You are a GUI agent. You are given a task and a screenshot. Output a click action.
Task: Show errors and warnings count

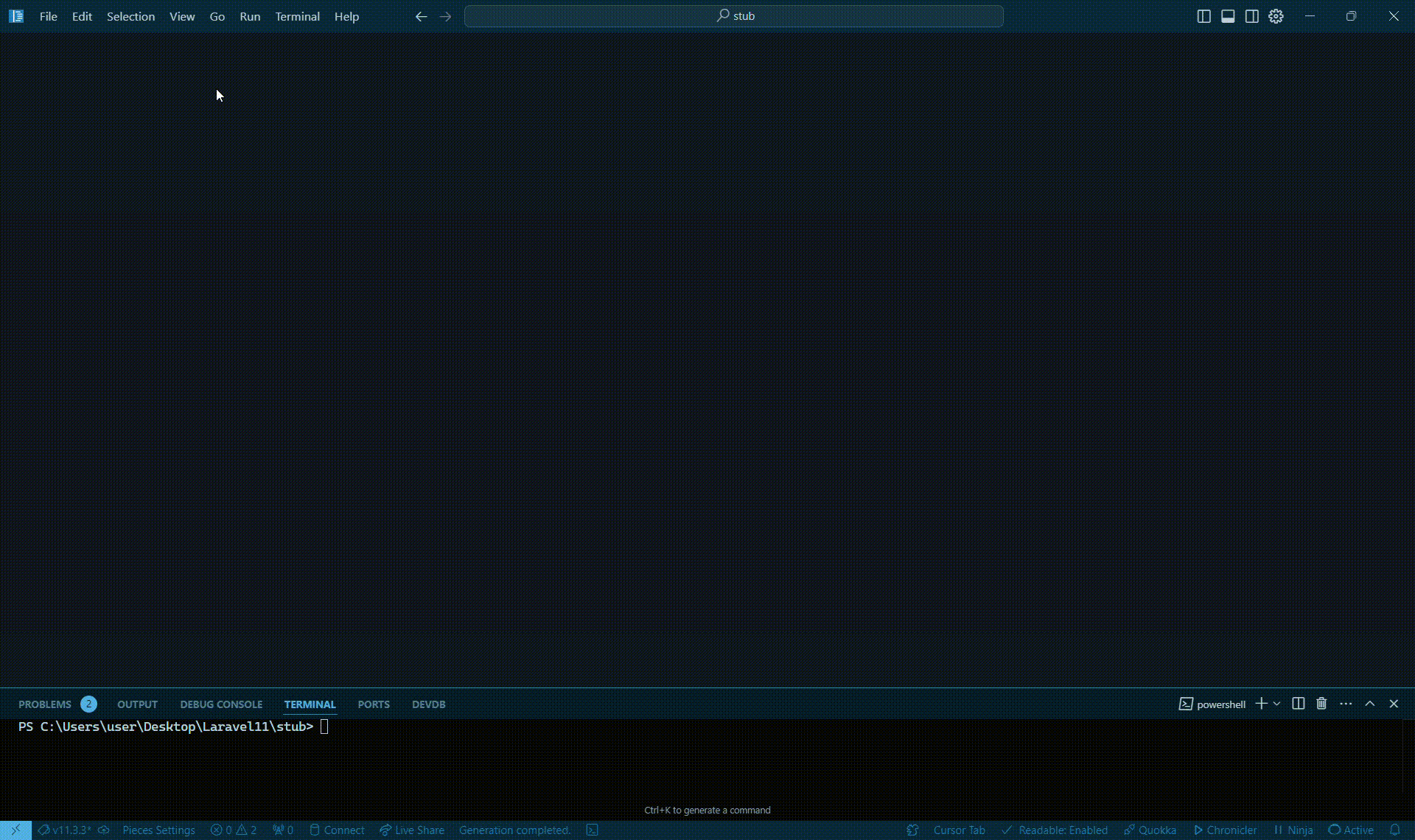coord(234,830)
